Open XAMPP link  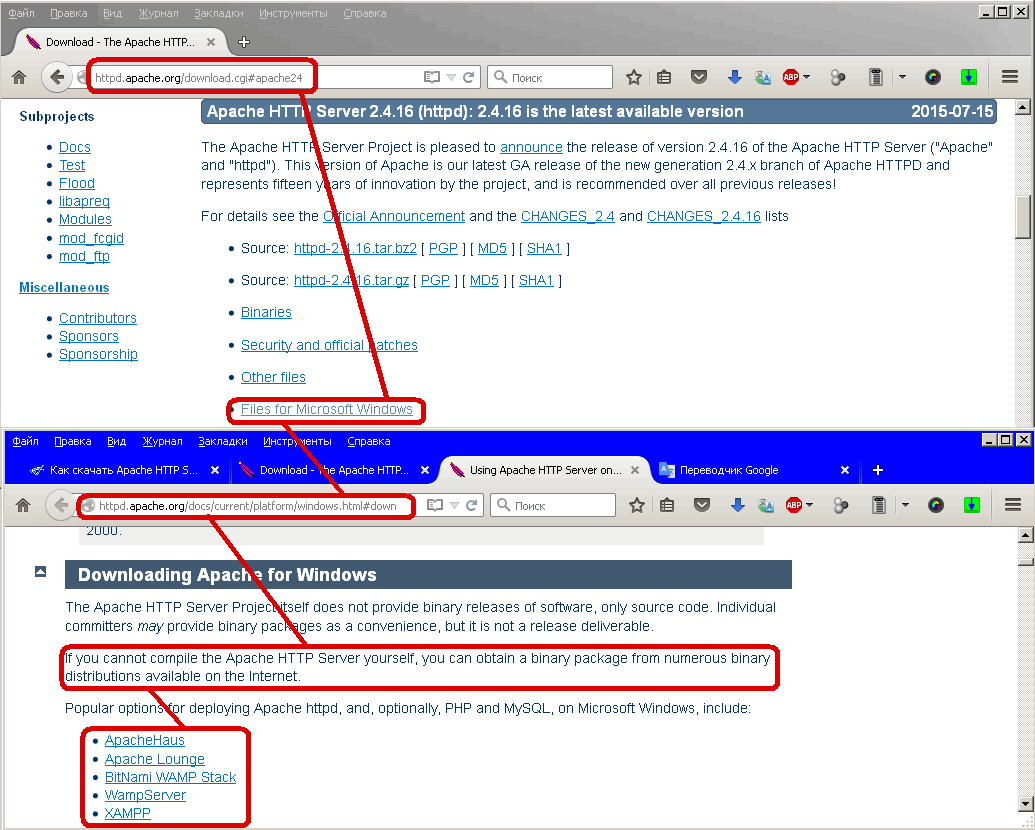pos(127,813)
